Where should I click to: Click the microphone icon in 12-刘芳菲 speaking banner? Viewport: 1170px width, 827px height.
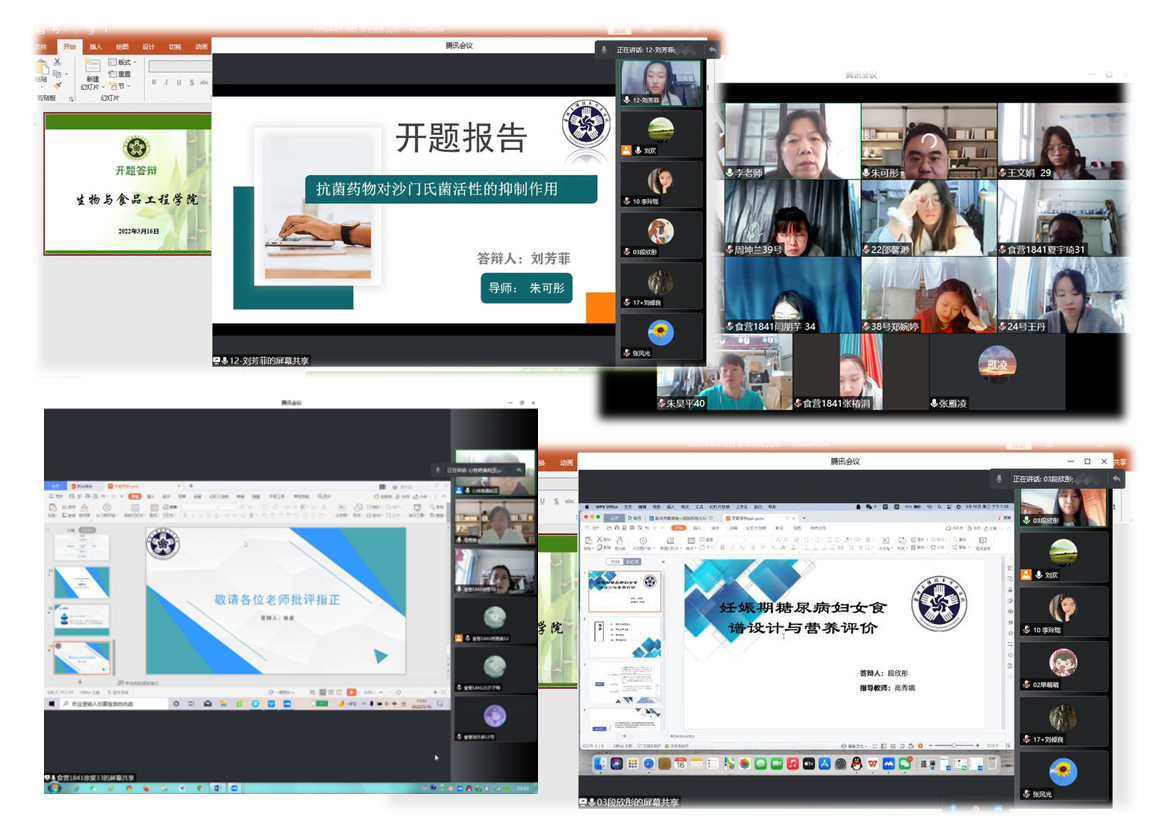pyautogui.click(x=604, y=49)
